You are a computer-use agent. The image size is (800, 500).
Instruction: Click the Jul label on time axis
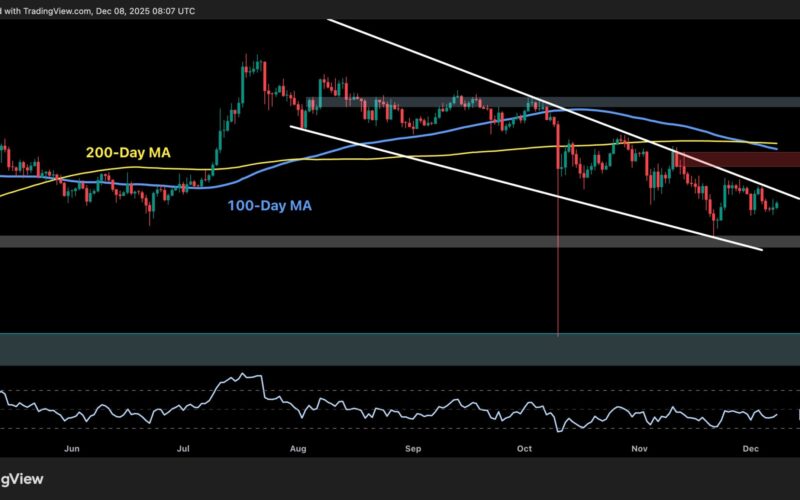(x=185, y=449)
